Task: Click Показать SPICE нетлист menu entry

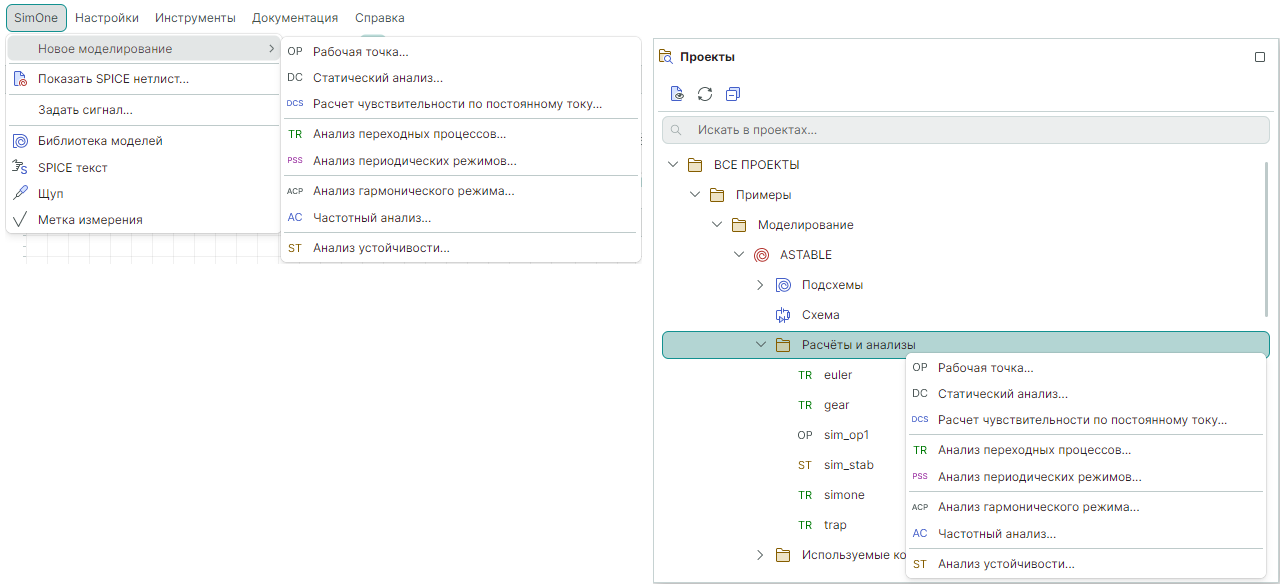Action: click(112, 79)
